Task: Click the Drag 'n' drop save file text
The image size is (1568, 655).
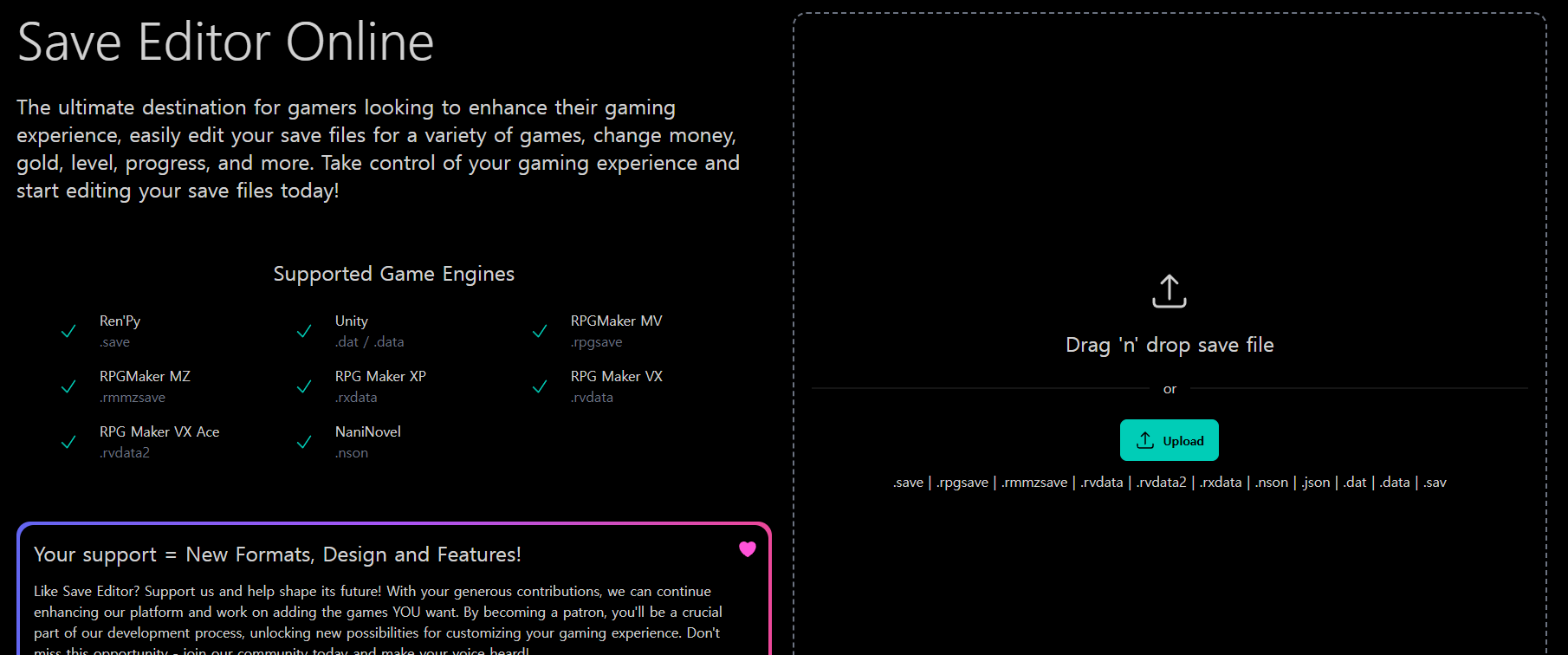Action: click(1170, 345)
